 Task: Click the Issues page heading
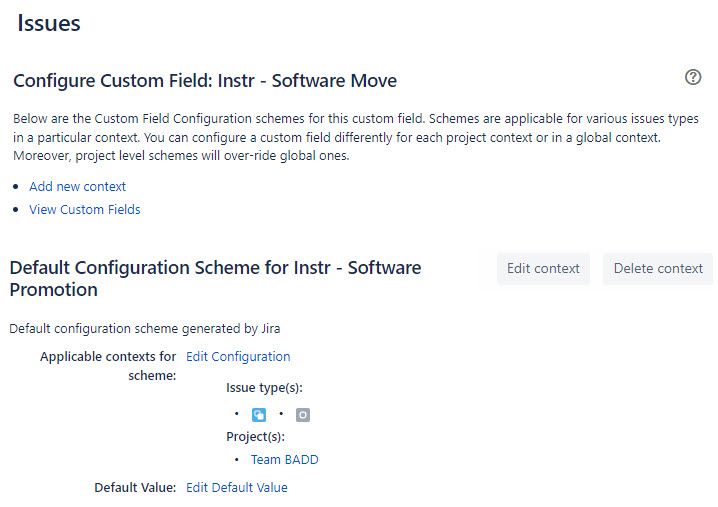click(x=49, y=23)
